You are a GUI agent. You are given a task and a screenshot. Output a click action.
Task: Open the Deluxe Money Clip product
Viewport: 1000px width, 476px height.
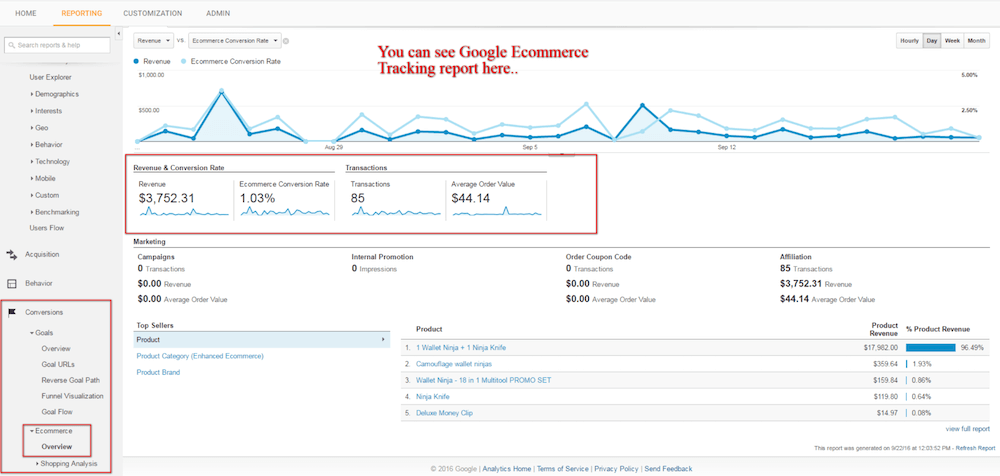[445, 413]
